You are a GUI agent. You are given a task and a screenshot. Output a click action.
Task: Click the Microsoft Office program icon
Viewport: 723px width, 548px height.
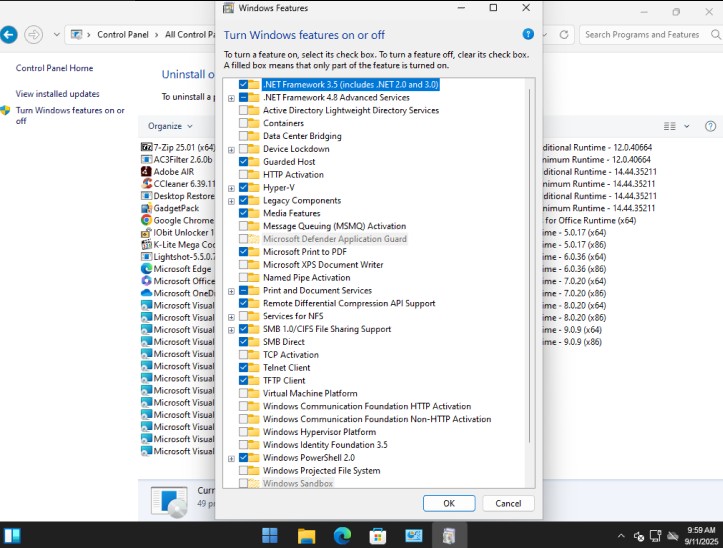[146, 281]
